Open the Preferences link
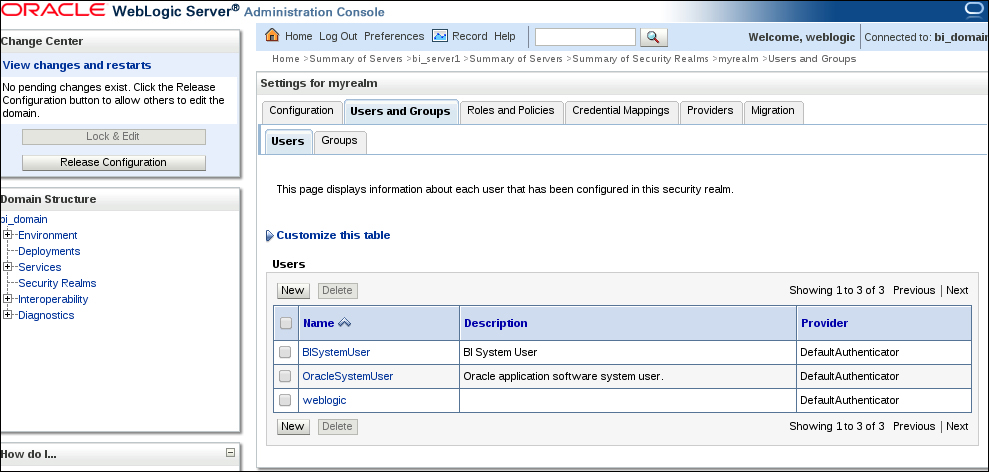Viewport: 989px width, 472px height. point(394,37)
